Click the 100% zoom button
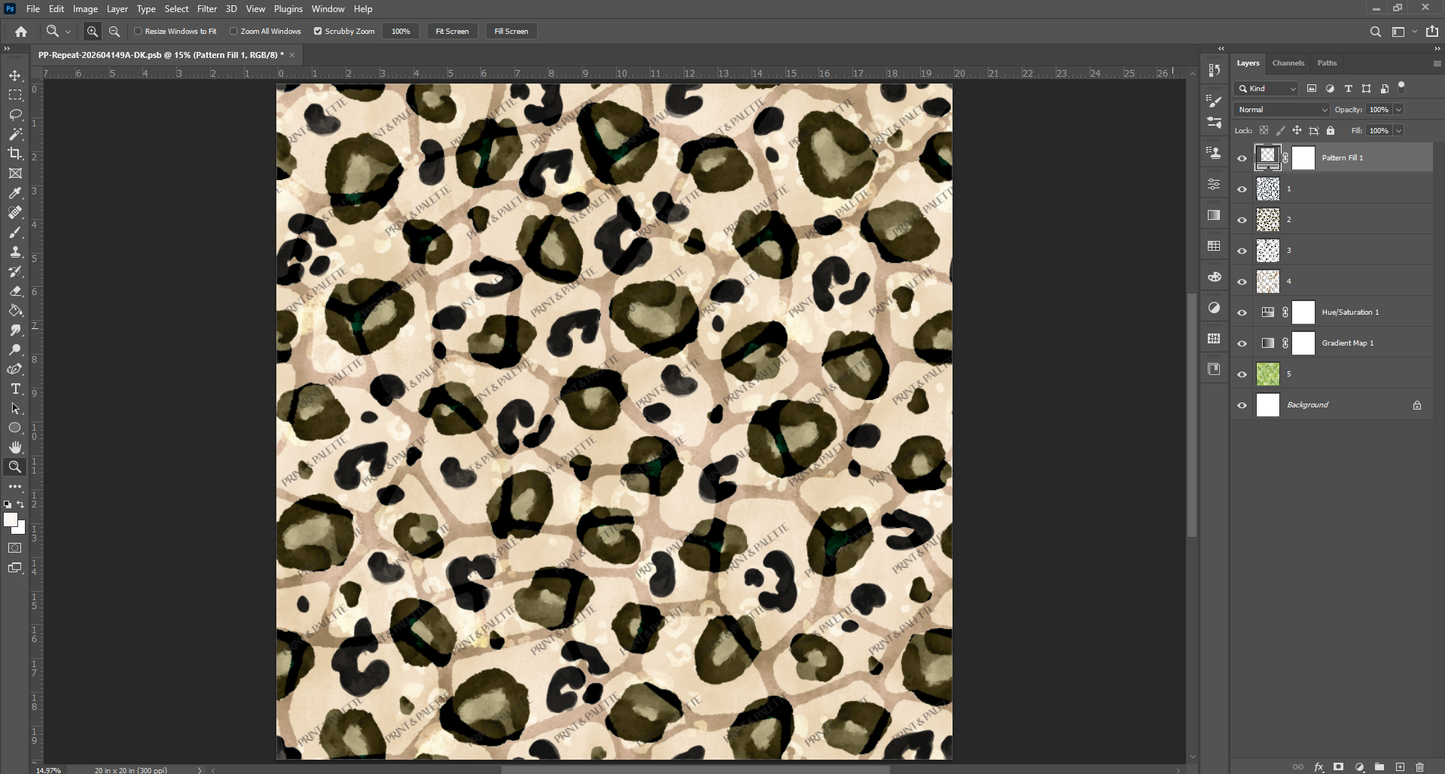 (401, 31)
